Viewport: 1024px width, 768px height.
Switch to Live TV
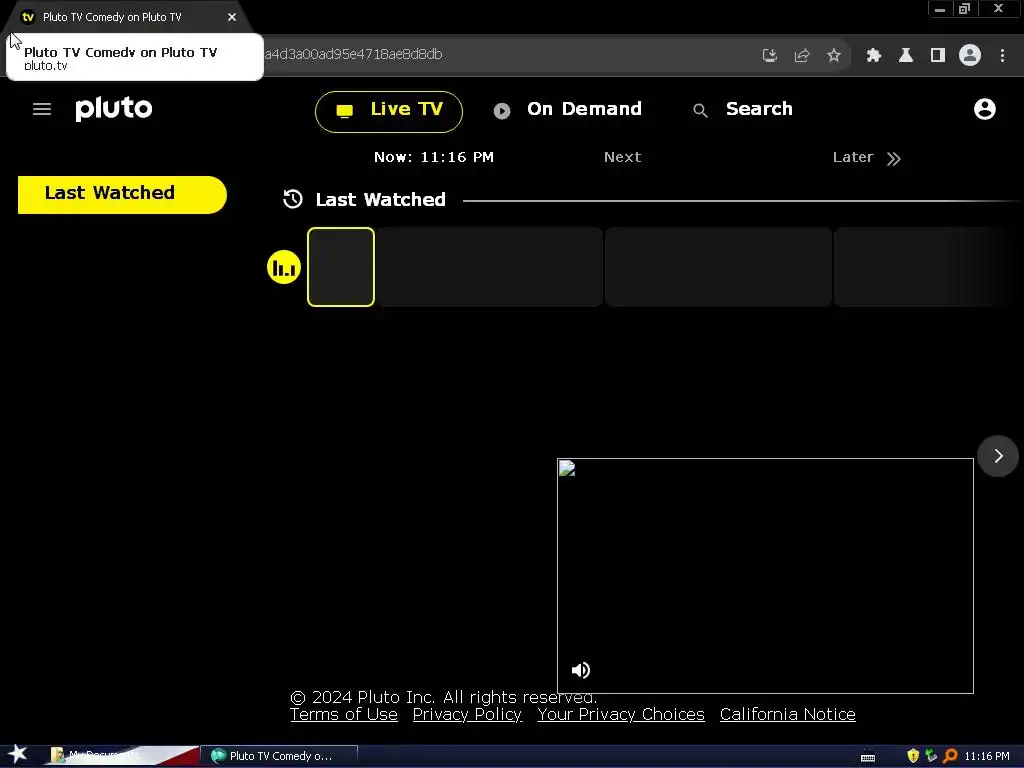click(389, 112)
